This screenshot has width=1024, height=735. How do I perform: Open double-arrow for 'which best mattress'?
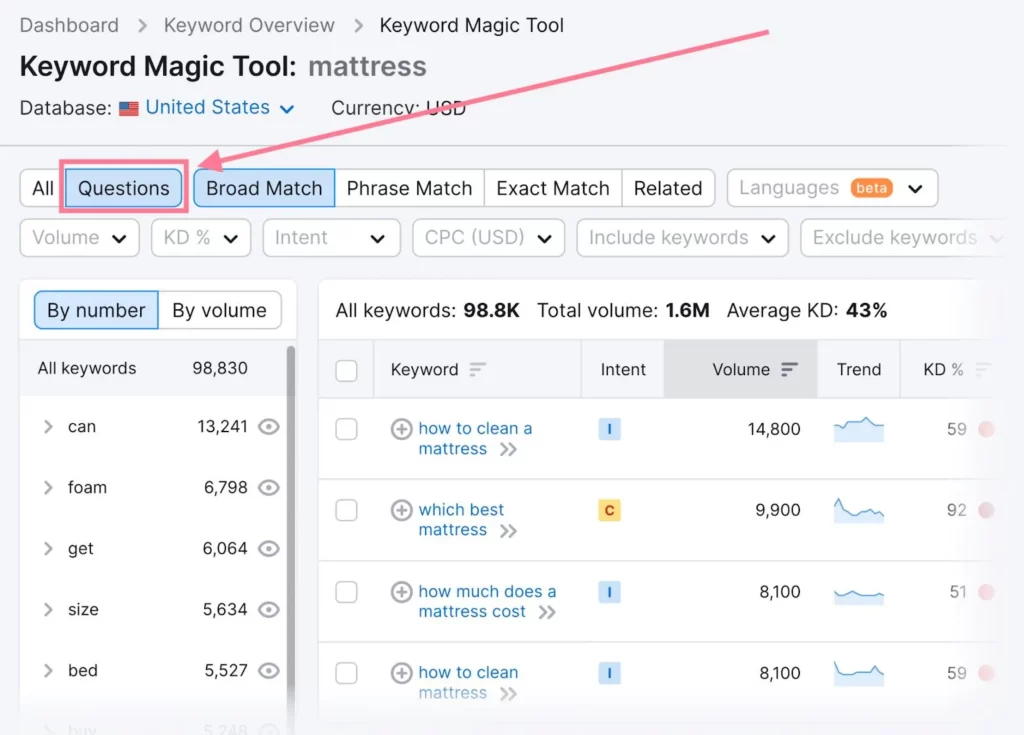click(x=508, y=531)
